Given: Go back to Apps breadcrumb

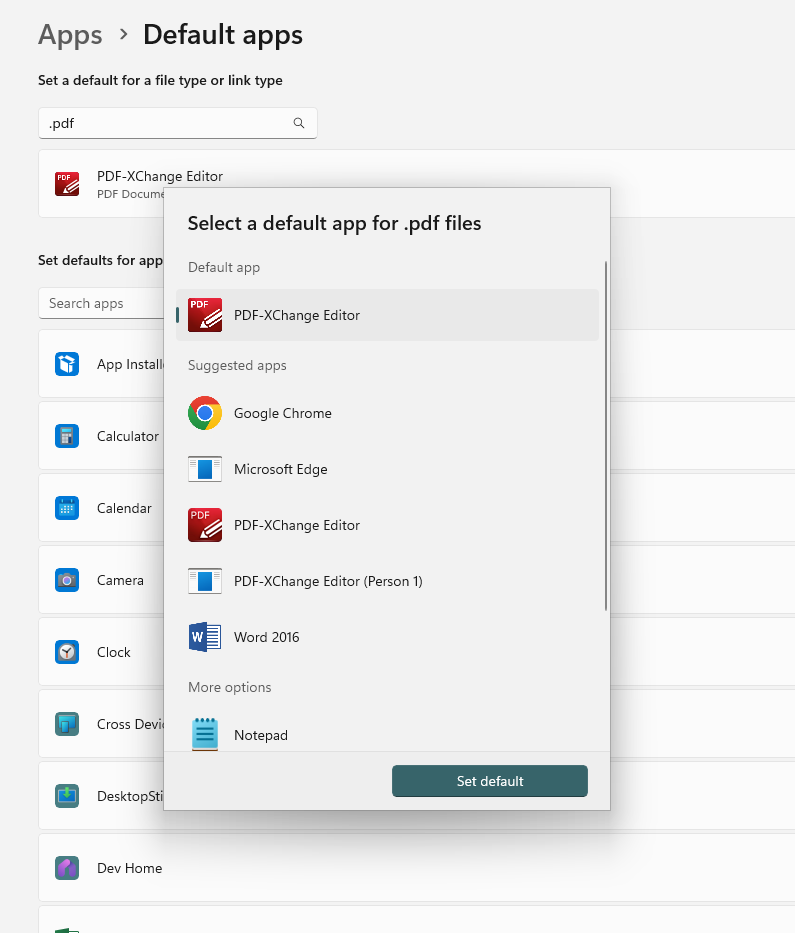Looking at the screenshot, I should pyautogui.click(x=70, y=35).
